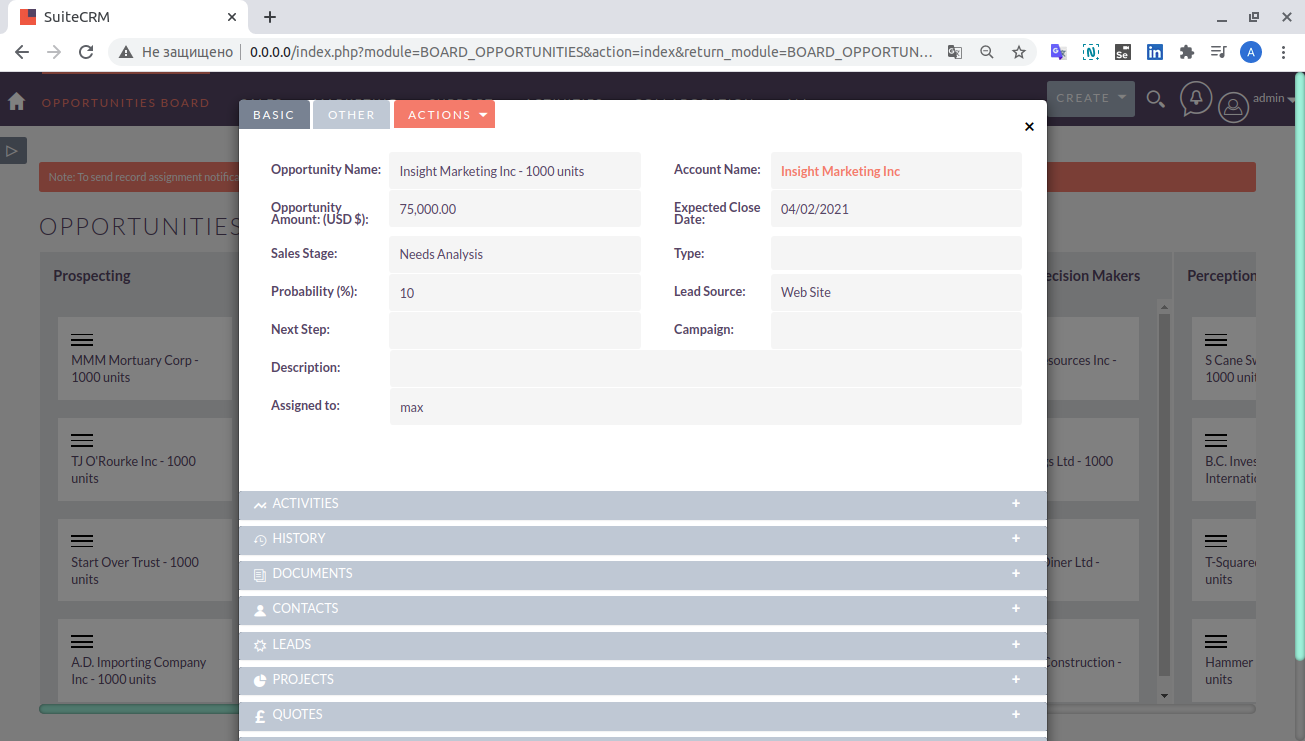Open the admin user avatar icon
The height and width of the screenshot is (741, 1305).
(1234, 107)
